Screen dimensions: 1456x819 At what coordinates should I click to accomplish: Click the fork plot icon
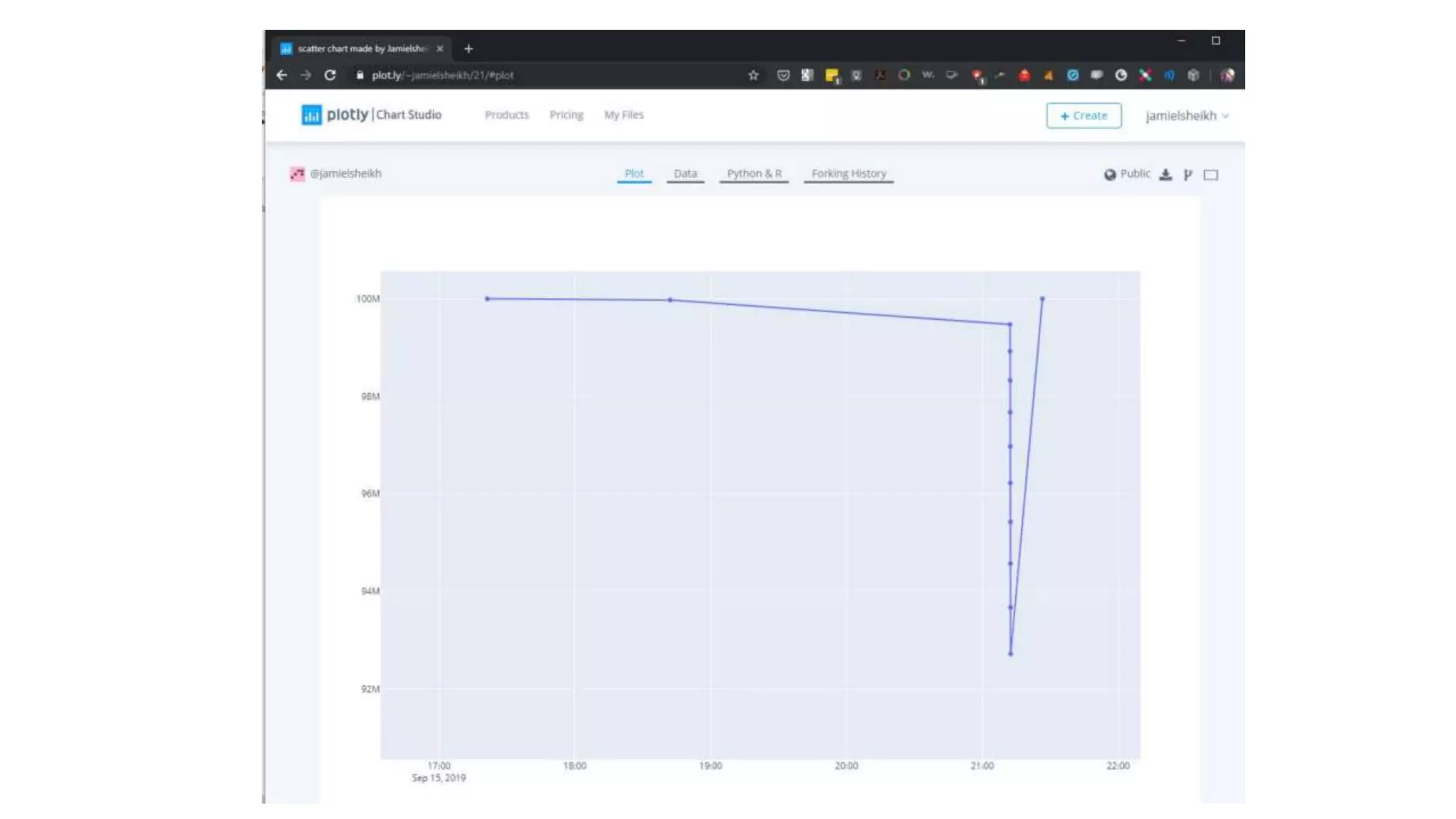tap(1187, 174)
